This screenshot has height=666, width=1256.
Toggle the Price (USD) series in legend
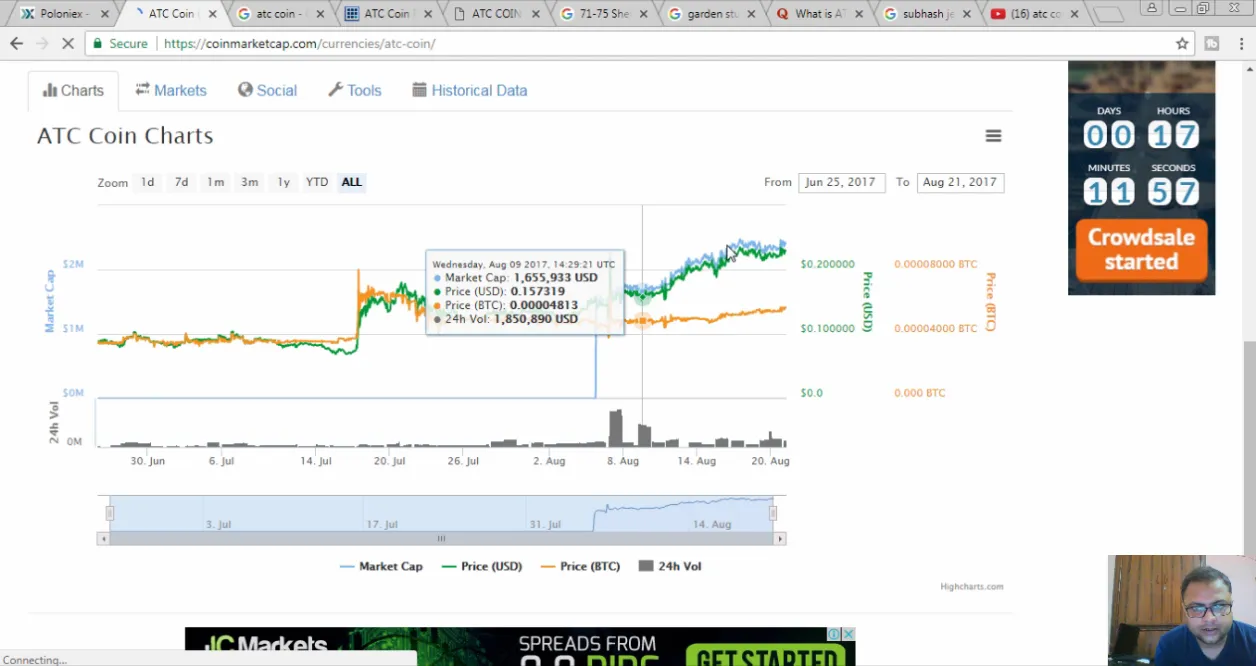click(x=482, y=566)
